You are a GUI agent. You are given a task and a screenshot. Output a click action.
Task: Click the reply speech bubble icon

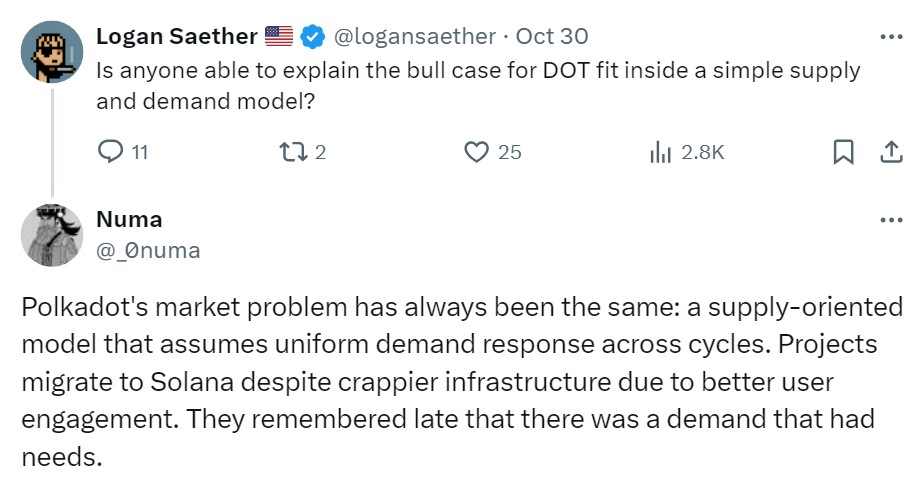coord(109,153)
